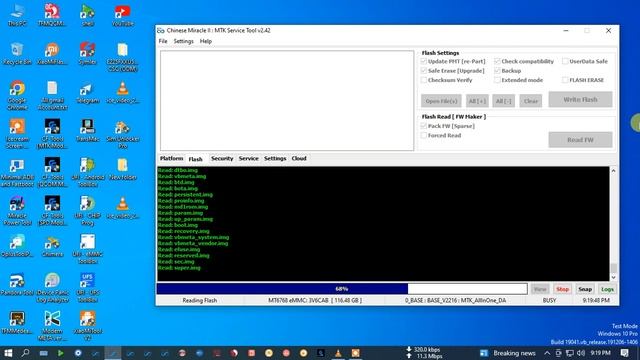
Task: Enable the Checksum Verify checkbox
Action: click(424, 80)
